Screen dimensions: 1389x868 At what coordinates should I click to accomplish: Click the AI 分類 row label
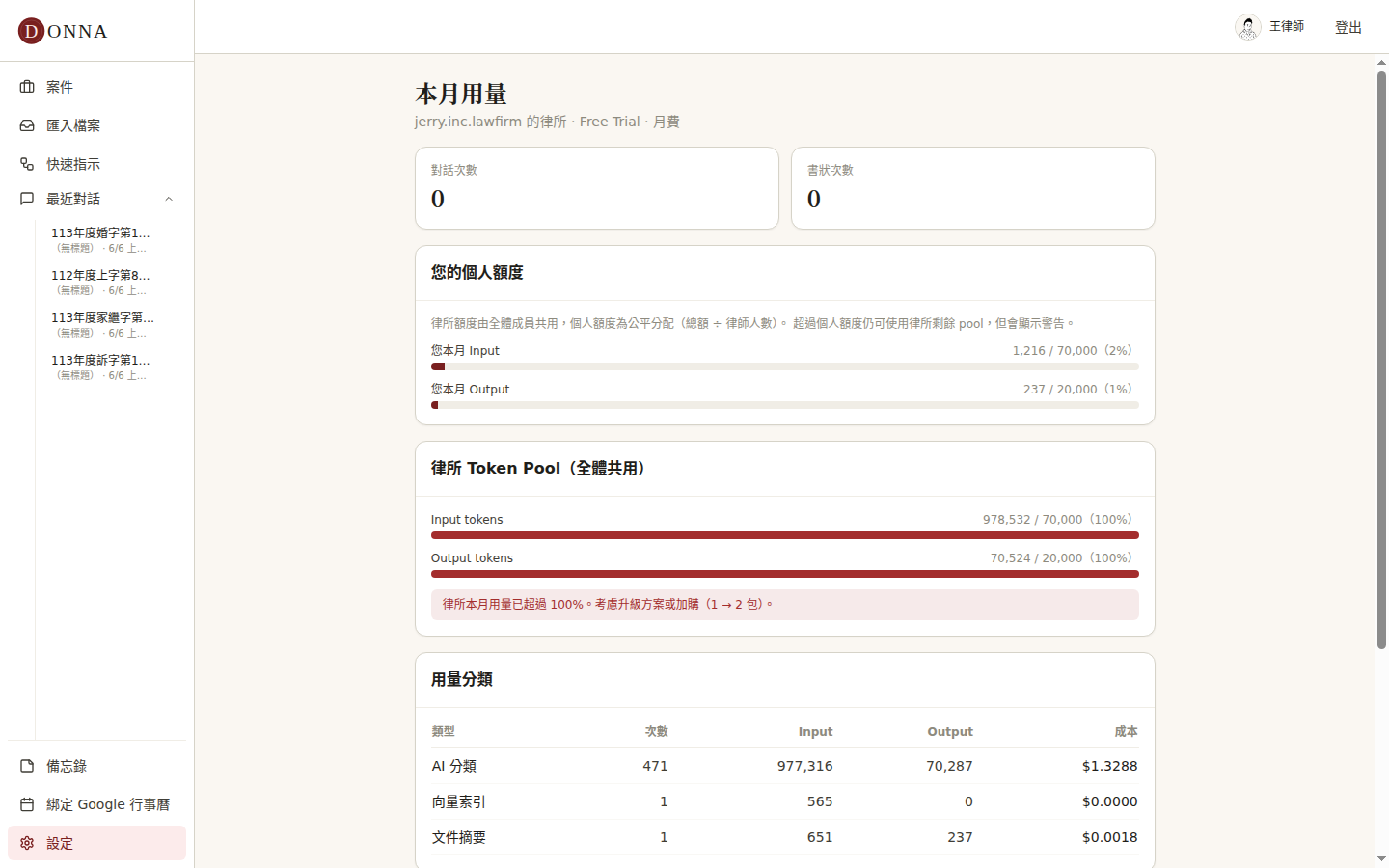454,766
